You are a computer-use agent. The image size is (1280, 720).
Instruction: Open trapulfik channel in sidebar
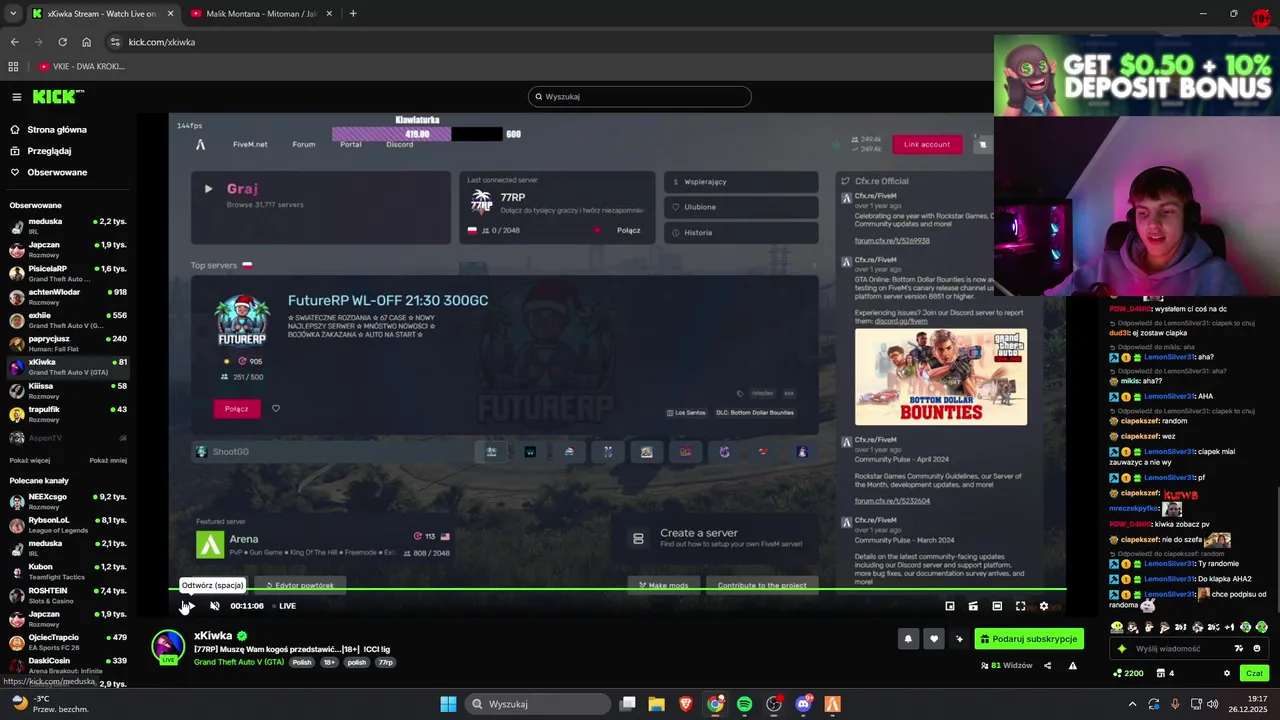68,414
